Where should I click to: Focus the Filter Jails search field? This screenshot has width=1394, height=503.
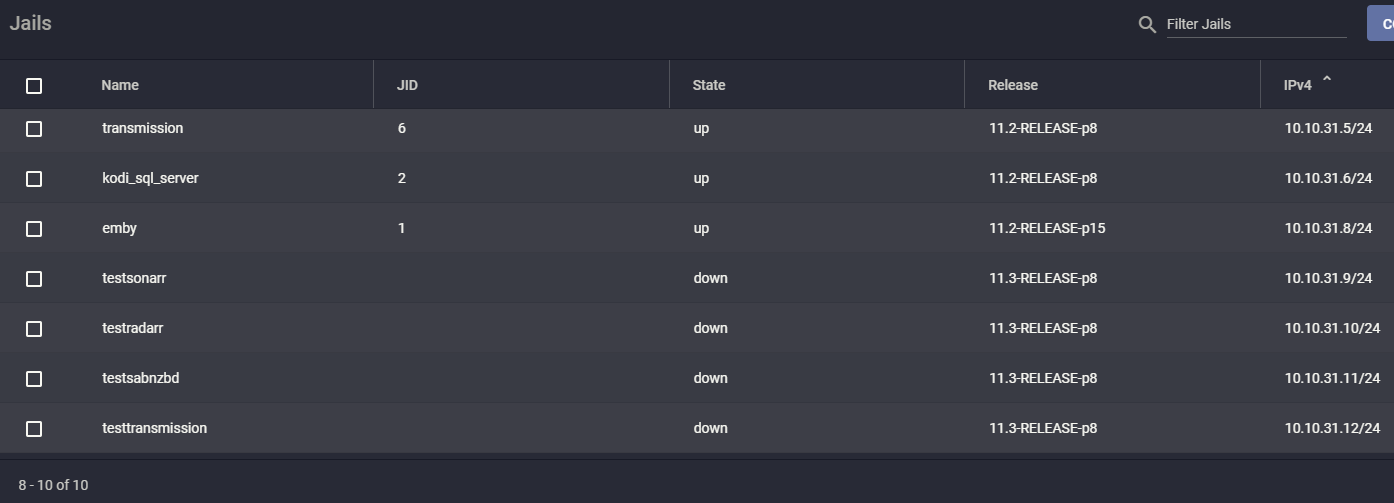point(1256,24)
